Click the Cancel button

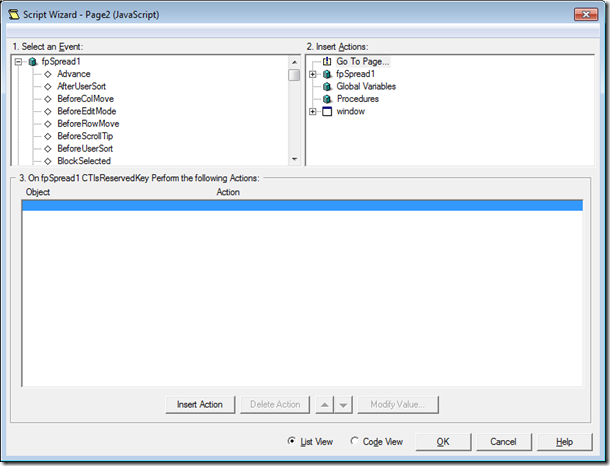(503, 442)
